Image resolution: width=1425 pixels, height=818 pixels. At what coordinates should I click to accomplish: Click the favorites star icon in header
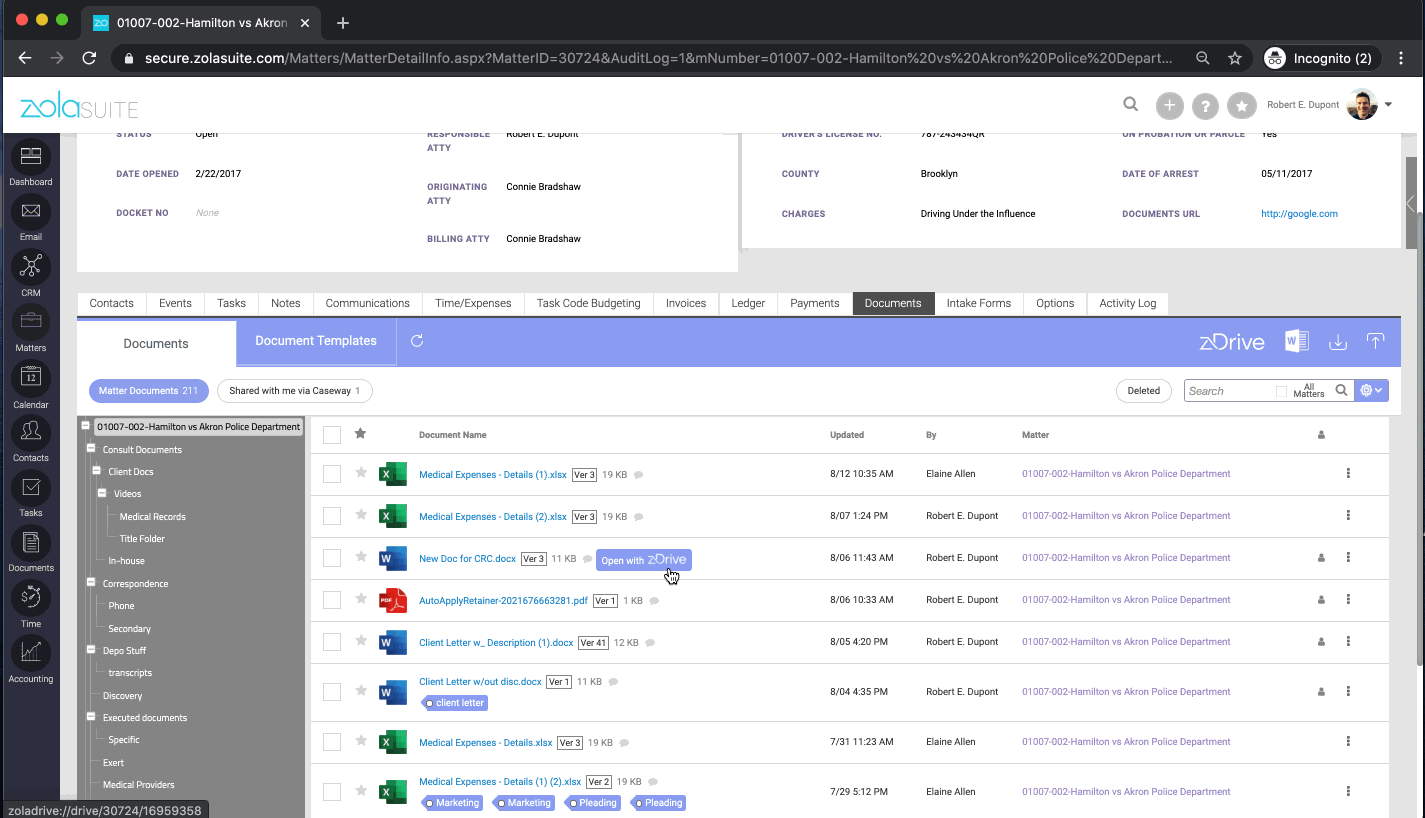tap(1242, 105)
